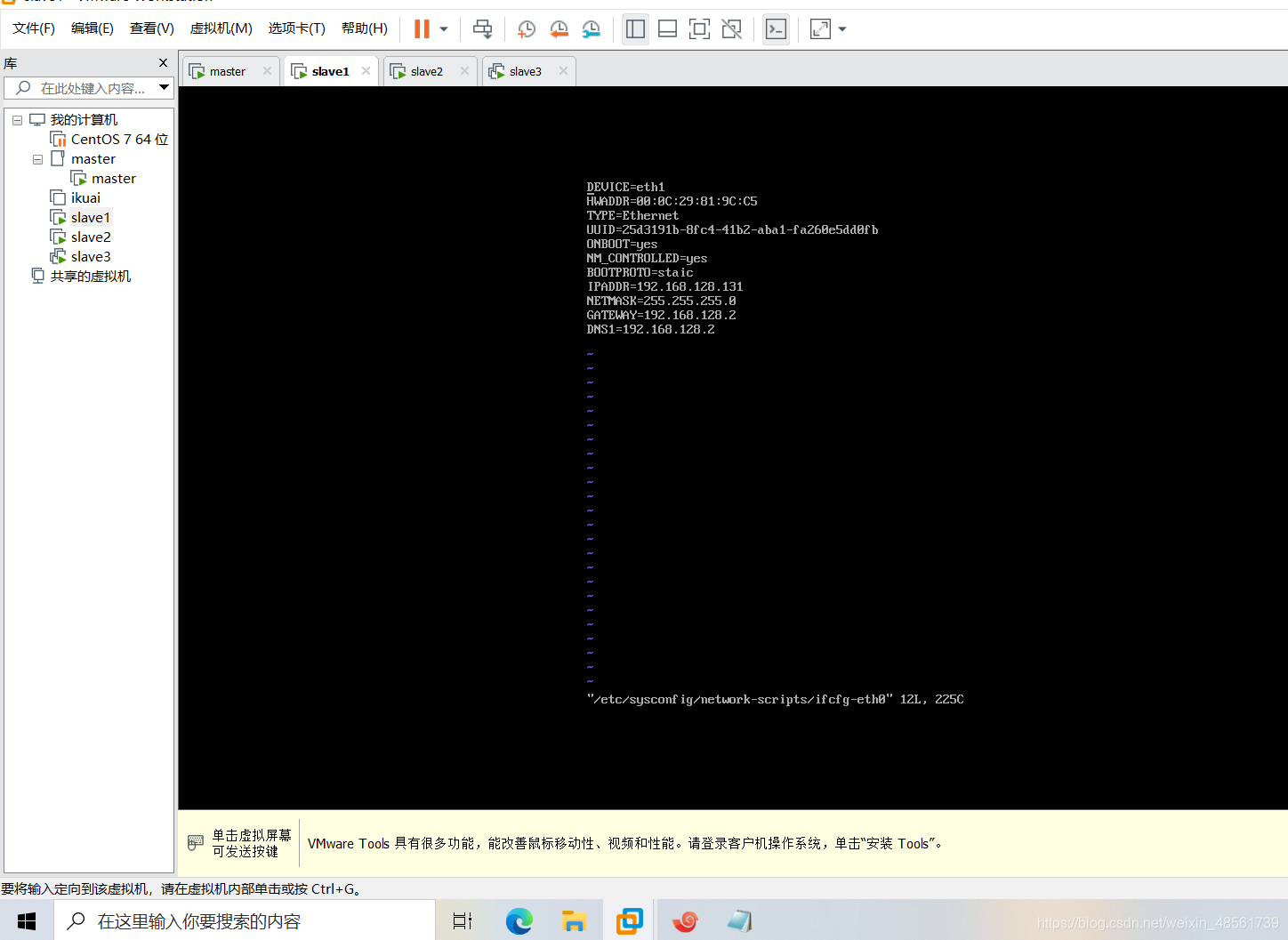The width and height of the screenshot is (1288, 940).
Task: Toggle the thumbnail bar view
Action: (667, 29)
